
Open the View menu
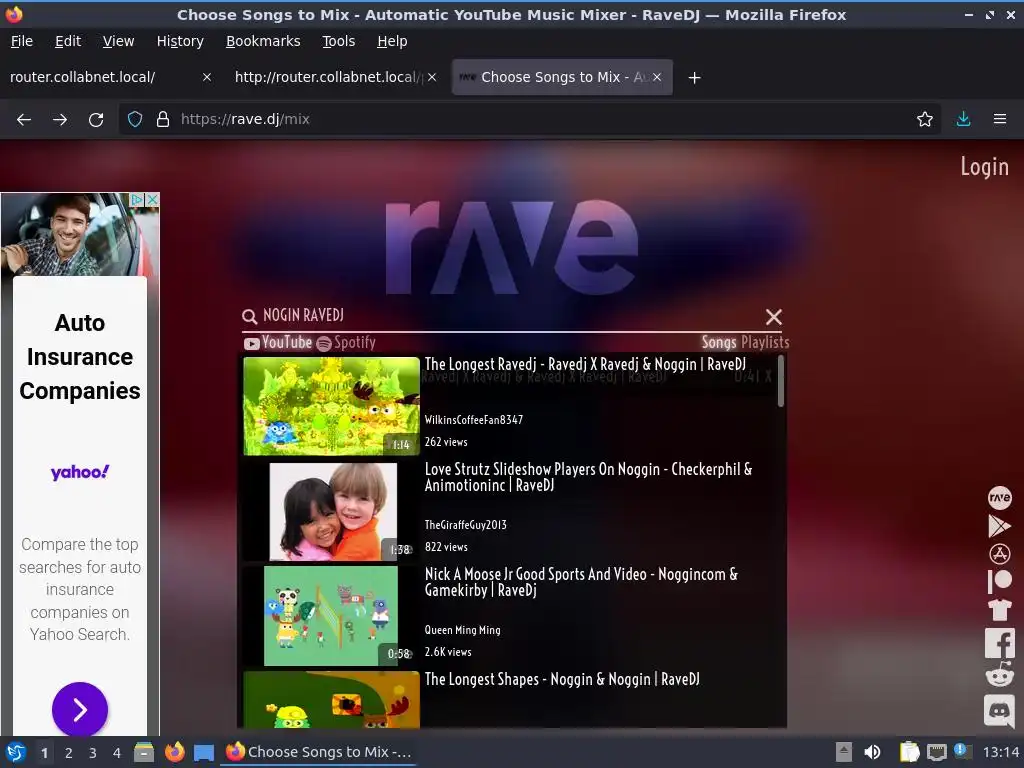[118, 41]
